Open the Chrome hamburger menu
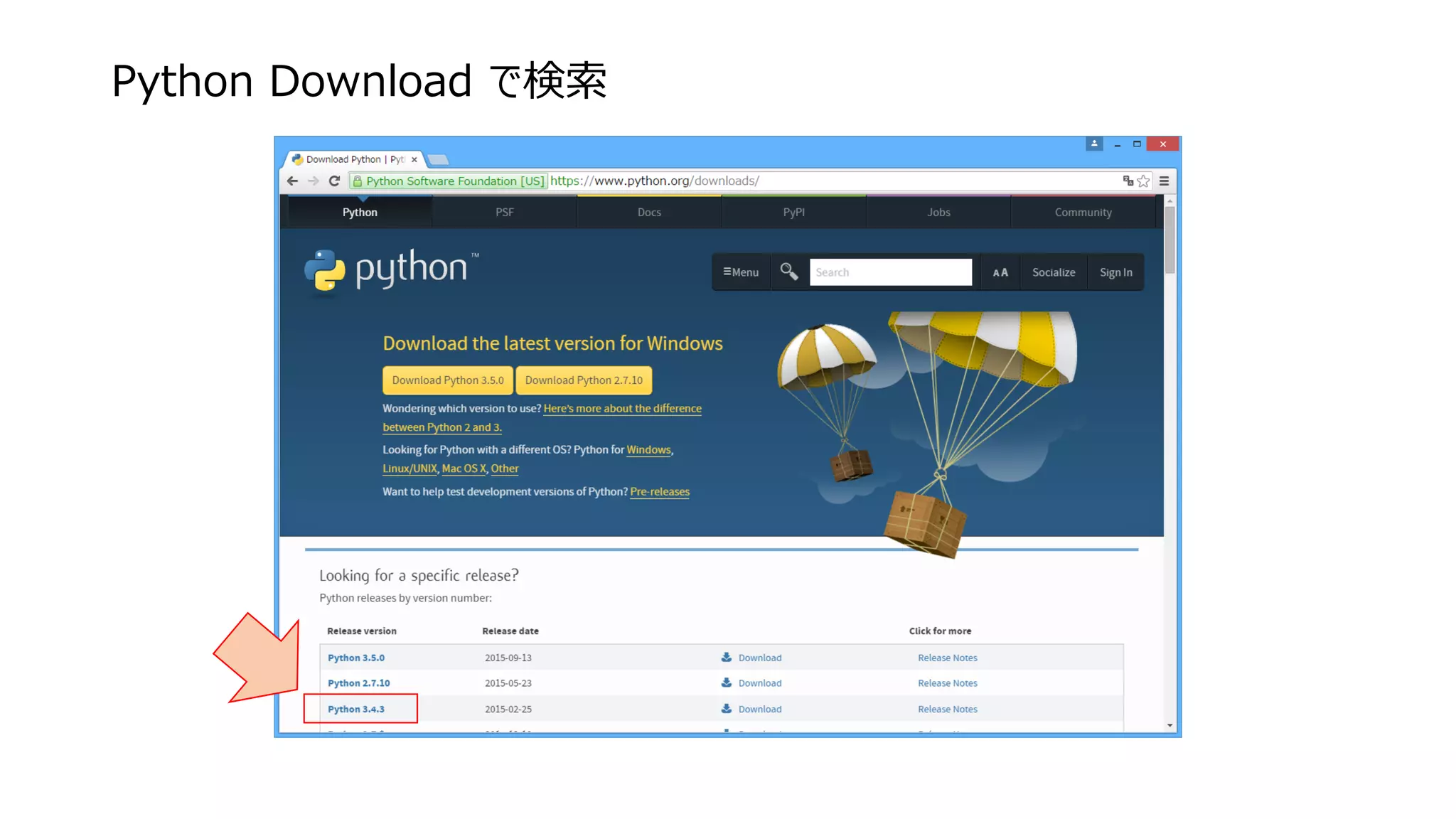This screenshot has width=1456, height=819. pyautogui.click(x=1165, y=181)
